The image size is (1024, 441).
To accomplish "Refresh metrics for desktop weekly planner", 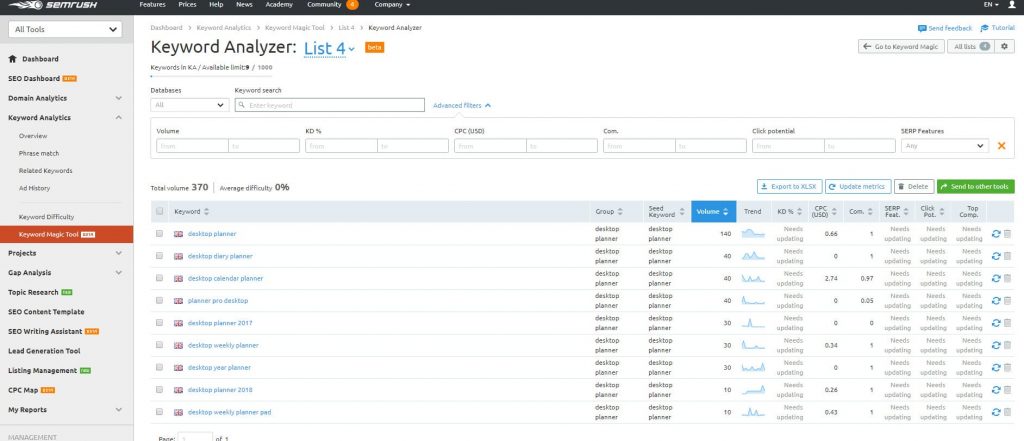I will [996, 345].
